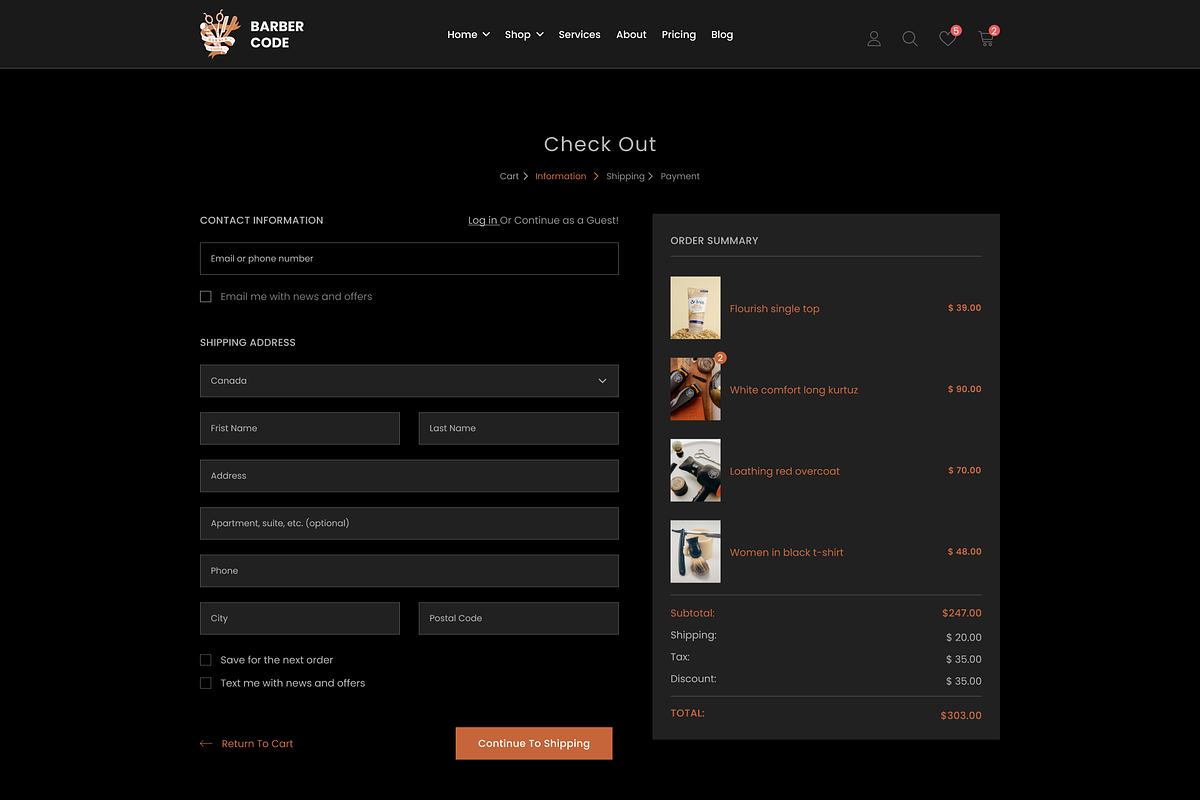Click White comfort long kurtuz product name
Image resolution: width=1200 pixels, height=800 pixels.
794,390
